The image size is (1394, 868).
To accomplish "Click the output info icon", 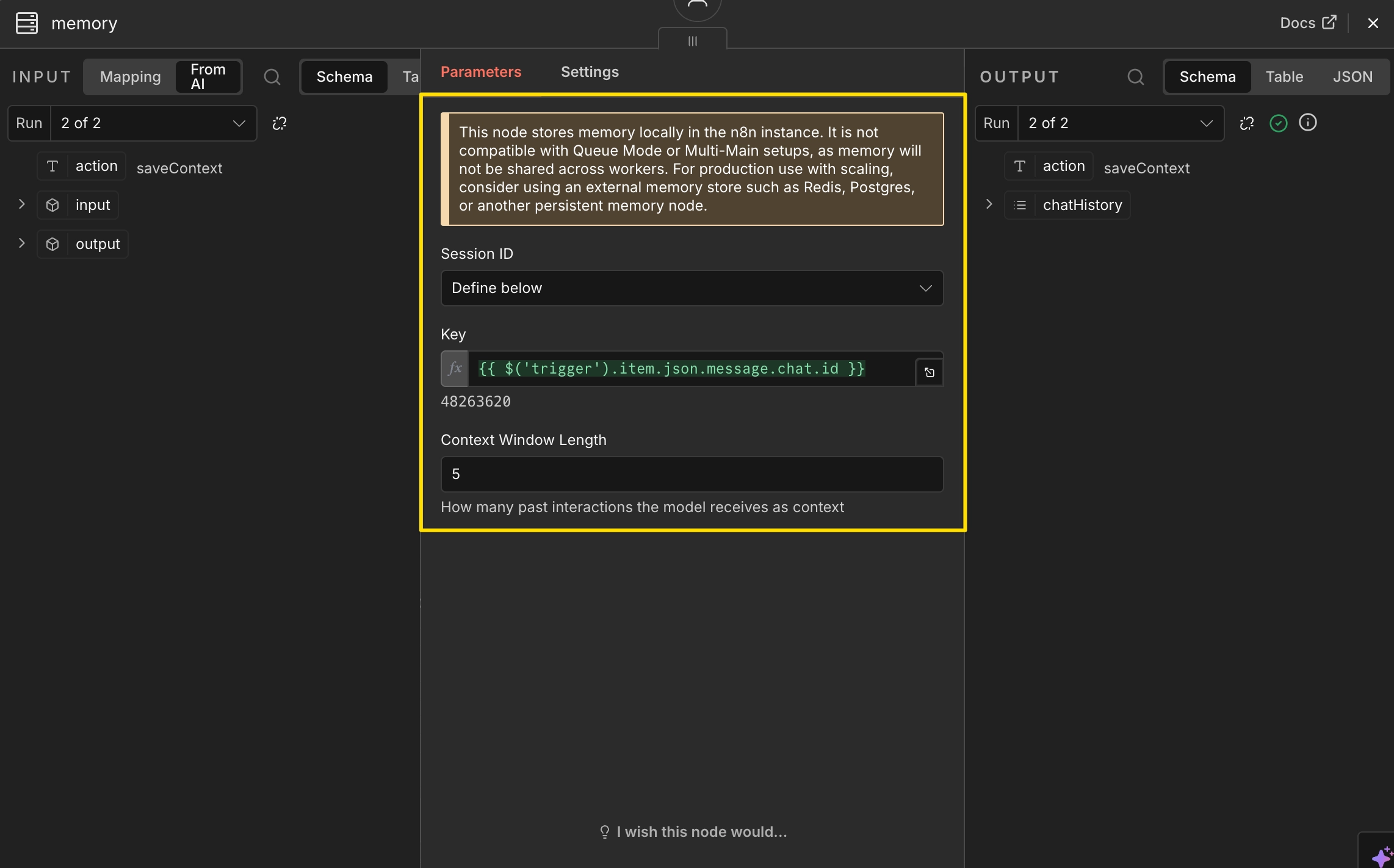I will click(1308, 123).
